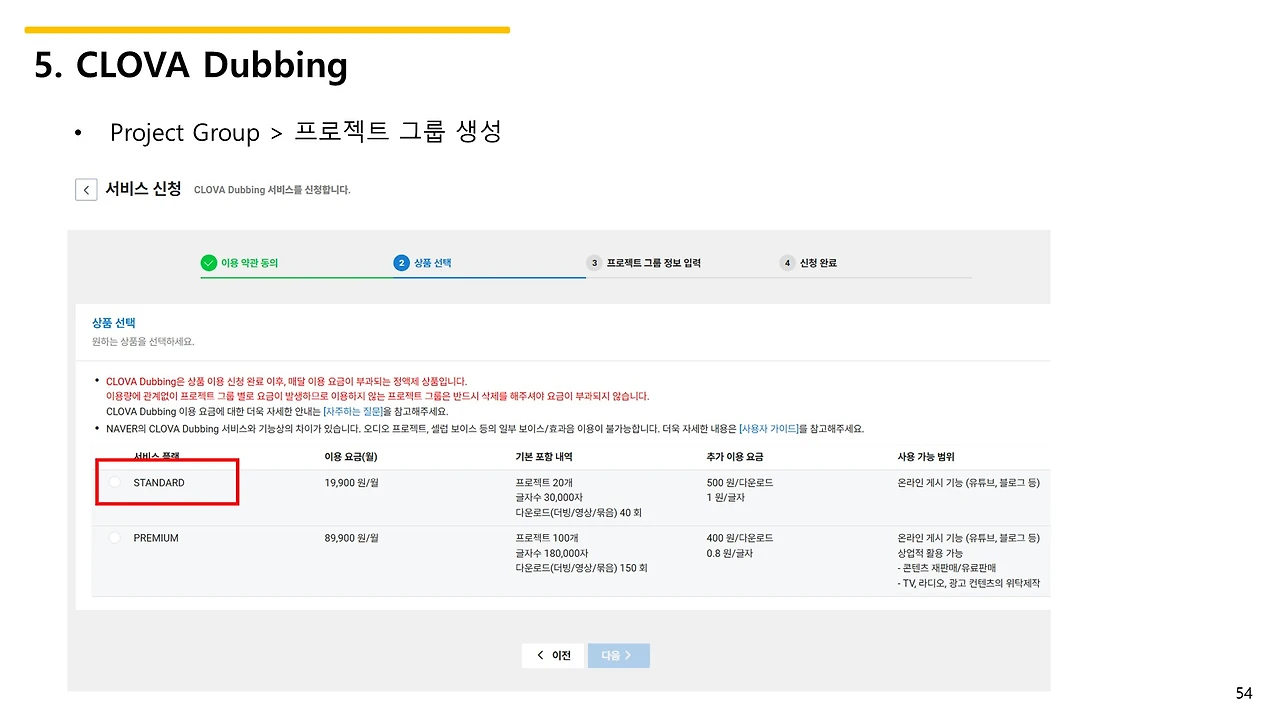
Task: Click the 19,900 원/월 price
Action: [x=350, y=483]
